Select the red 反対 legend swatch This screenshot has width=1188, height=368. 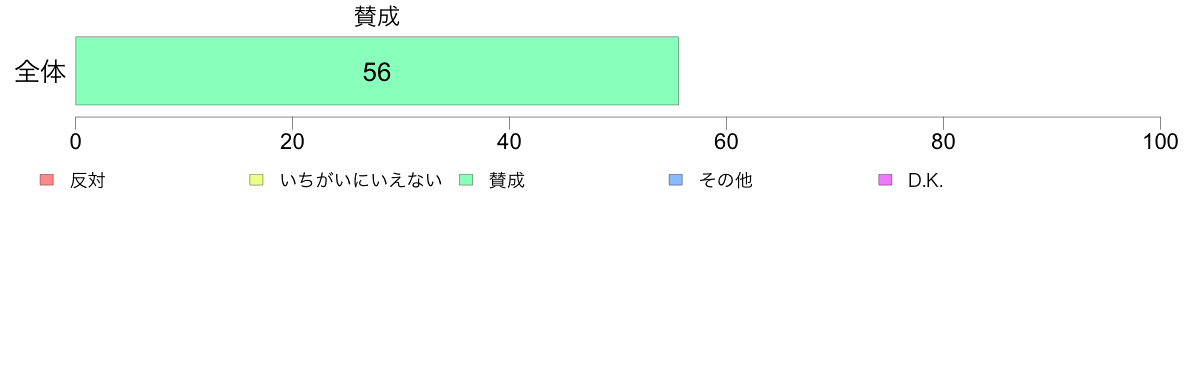pos(47,179)
